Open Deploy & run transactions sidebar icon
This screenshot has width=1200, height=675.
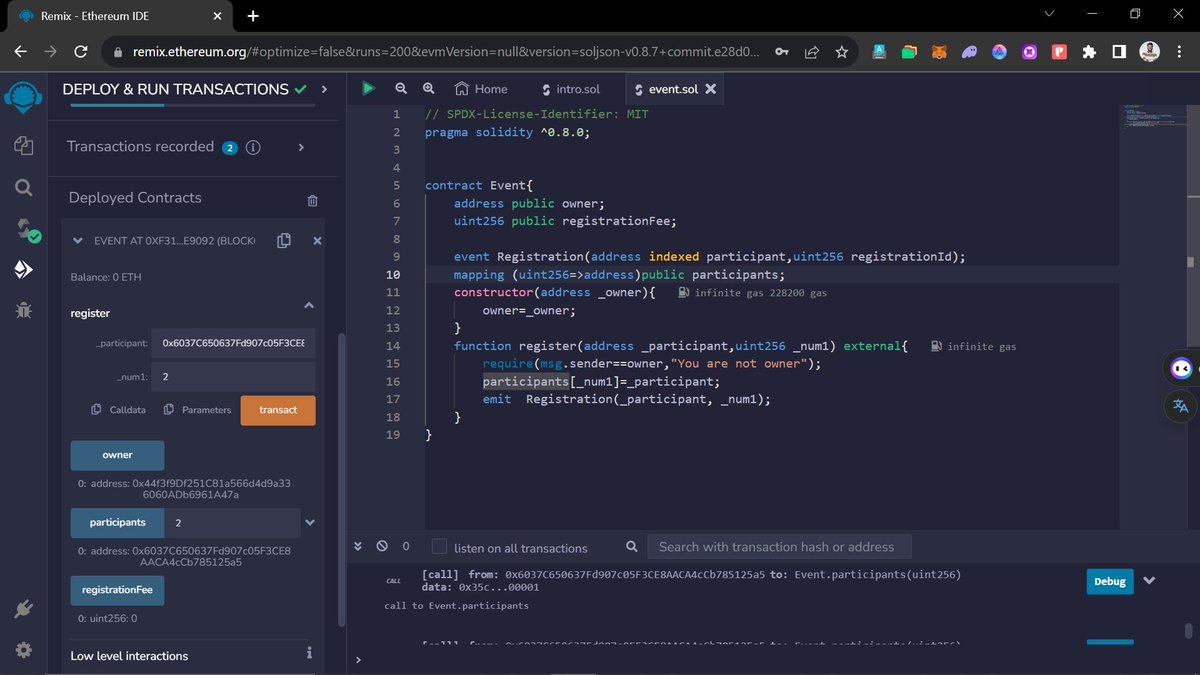[x=23, y=269]
